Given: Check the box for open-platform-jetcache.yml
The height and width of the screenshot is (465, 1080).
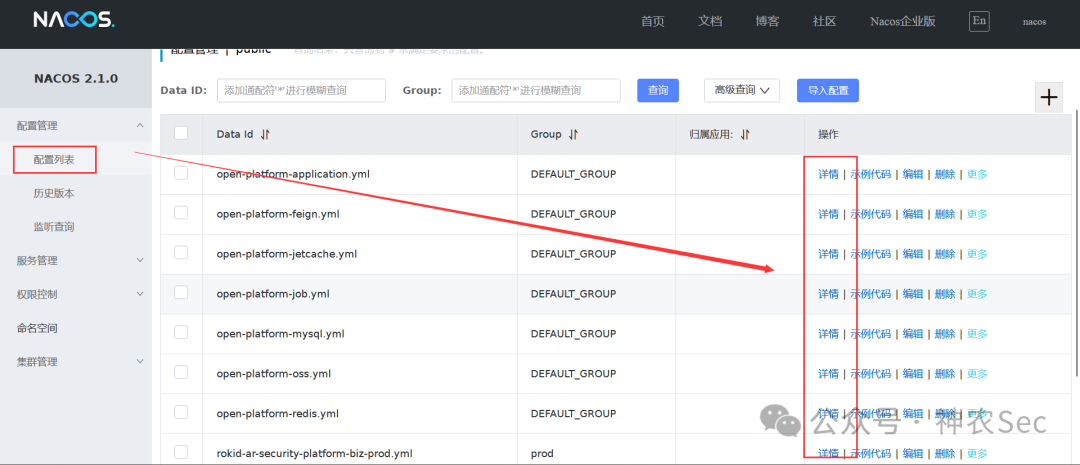Looking at the screenshot, I should coord(181,253).
